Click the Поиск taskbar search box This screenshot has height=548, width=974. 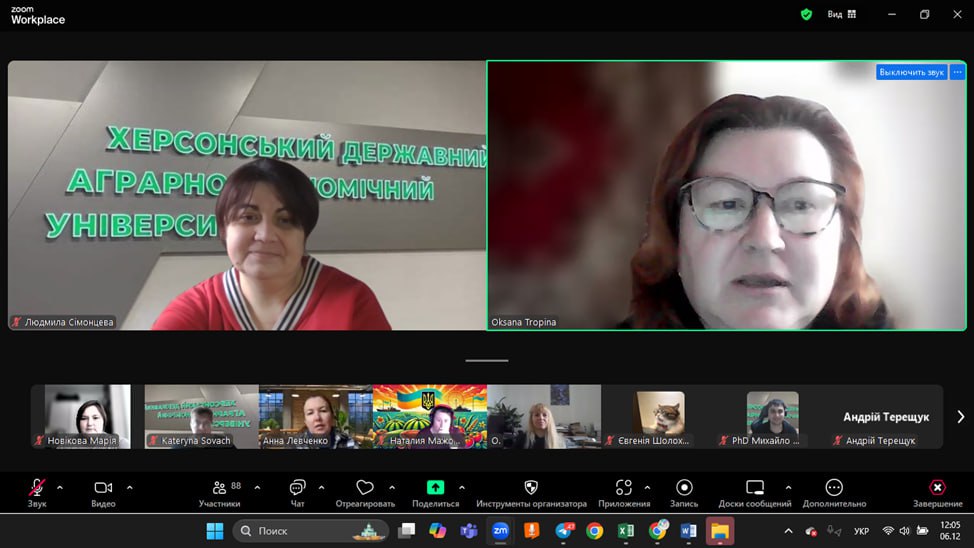point(311,531)
